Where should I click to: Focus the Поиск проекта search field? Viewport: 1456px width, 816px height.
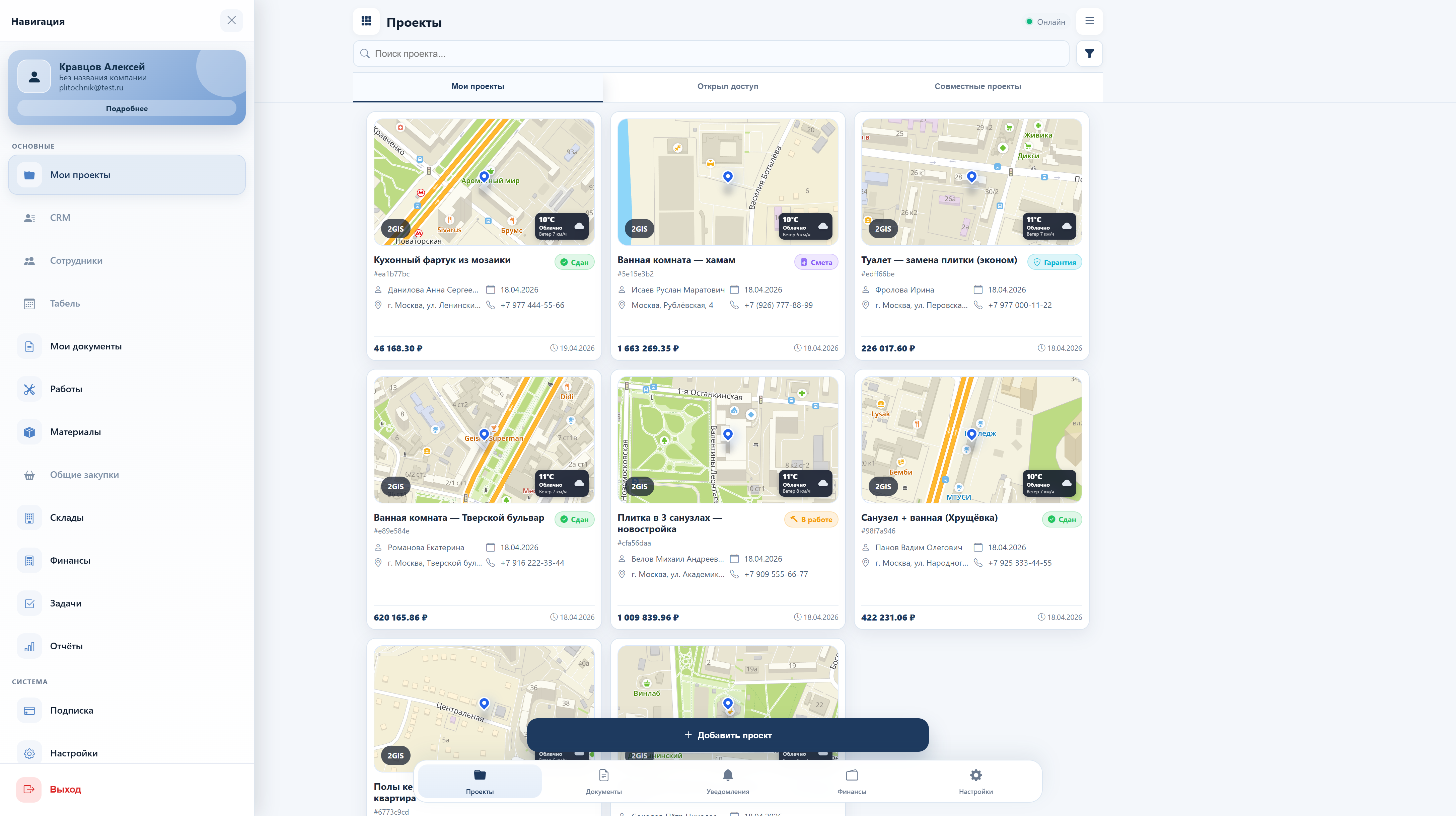[711, 54]
